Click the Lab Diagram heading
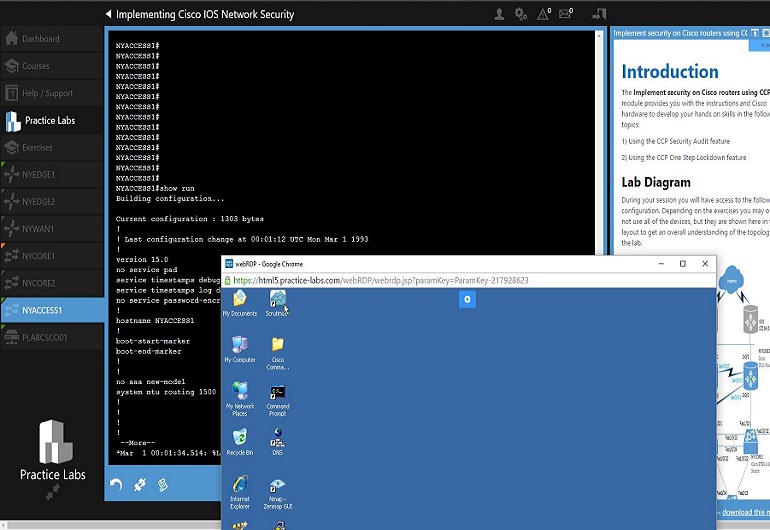The height and width of the screenshot is (530, 770). pyautogui.click(x=656, y=182)
